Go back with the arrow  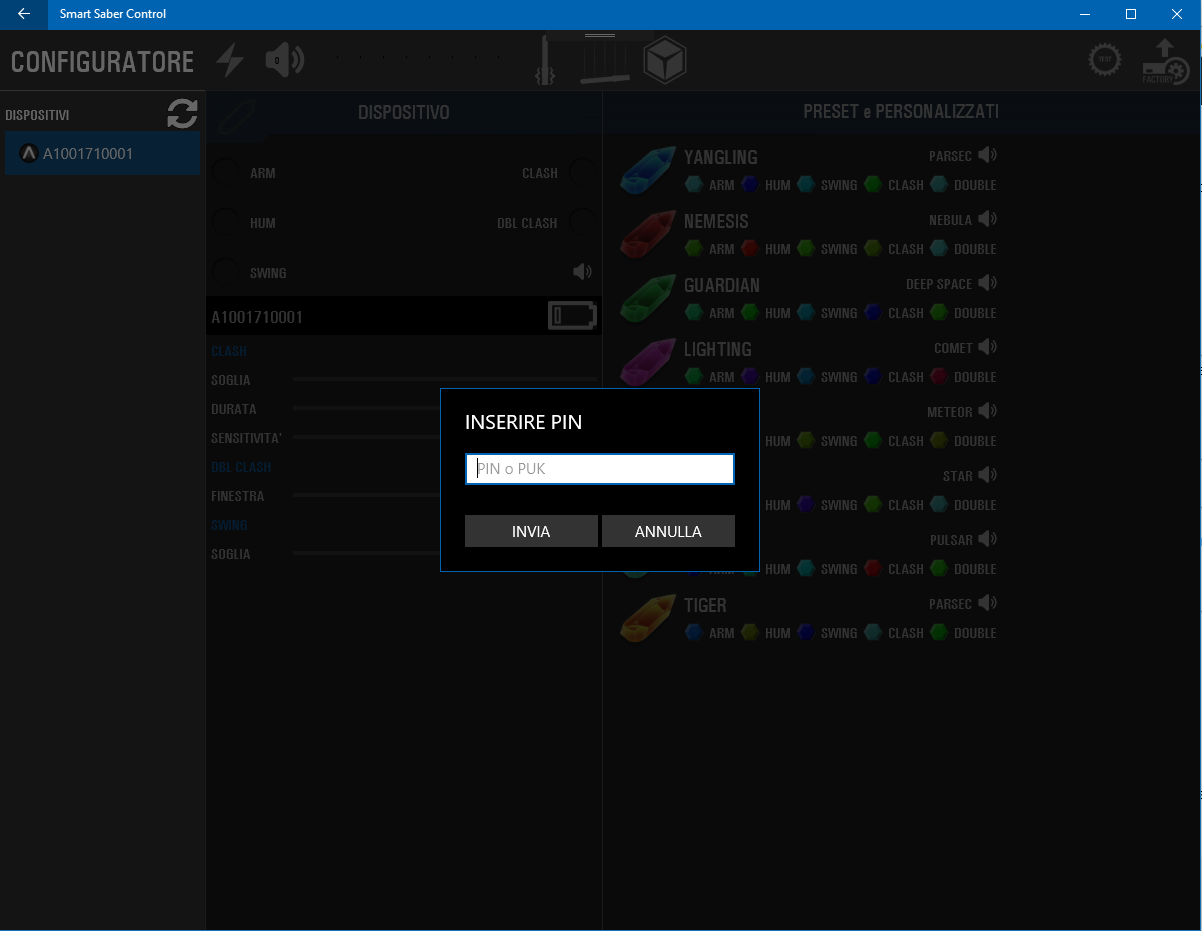tap(24, 14)
